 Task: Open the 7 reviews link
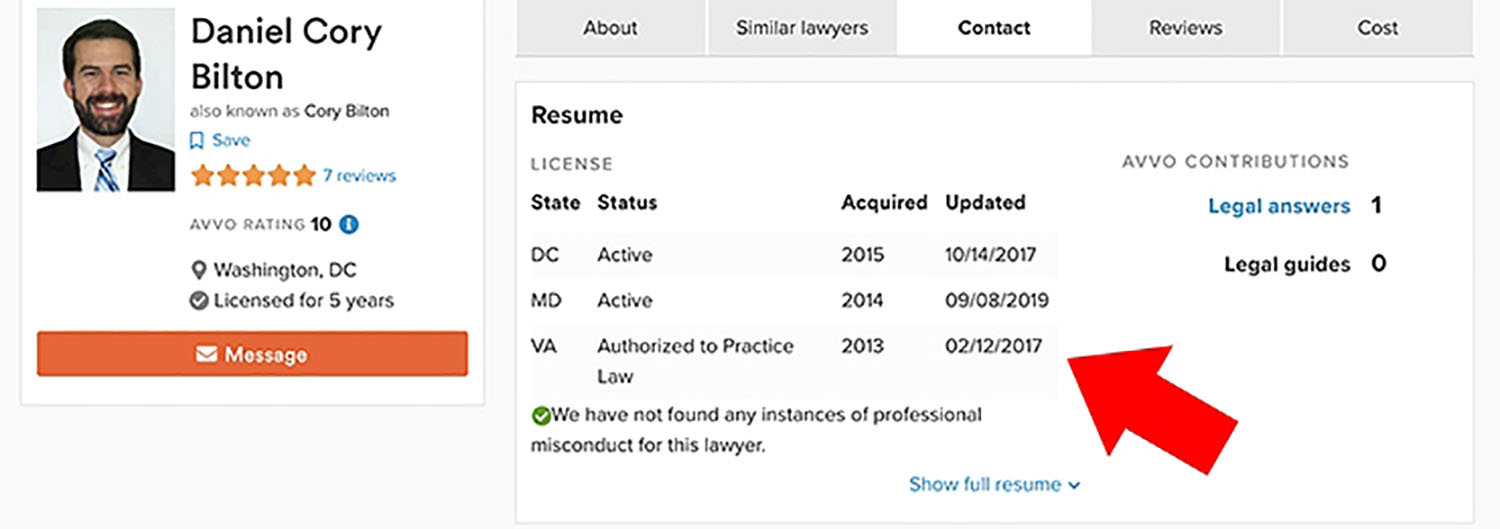[x=359, y=176]
